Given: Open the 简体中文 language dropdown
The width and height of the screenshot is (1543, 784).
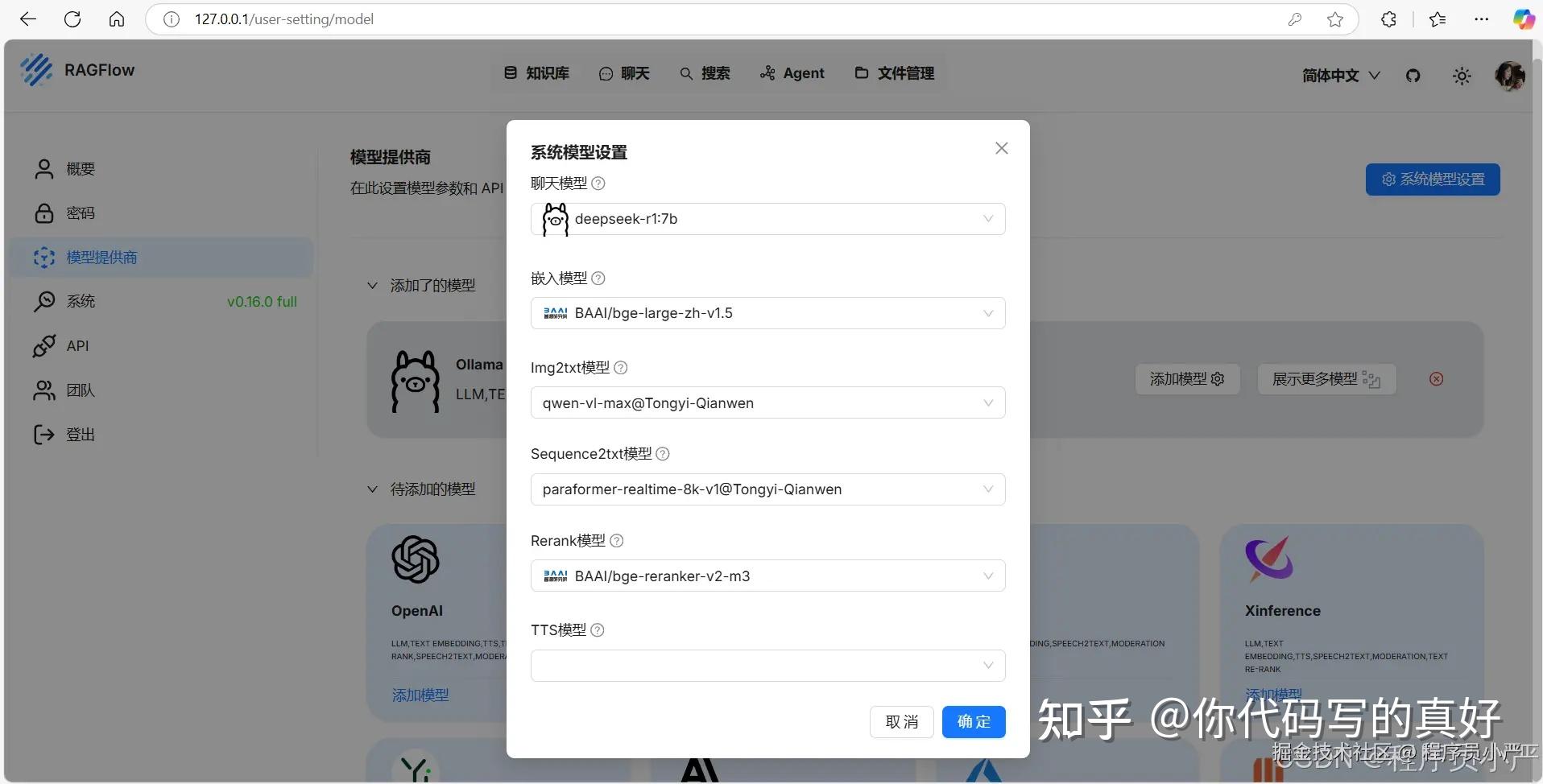Looking at the screenshot, I should 1341,76.
